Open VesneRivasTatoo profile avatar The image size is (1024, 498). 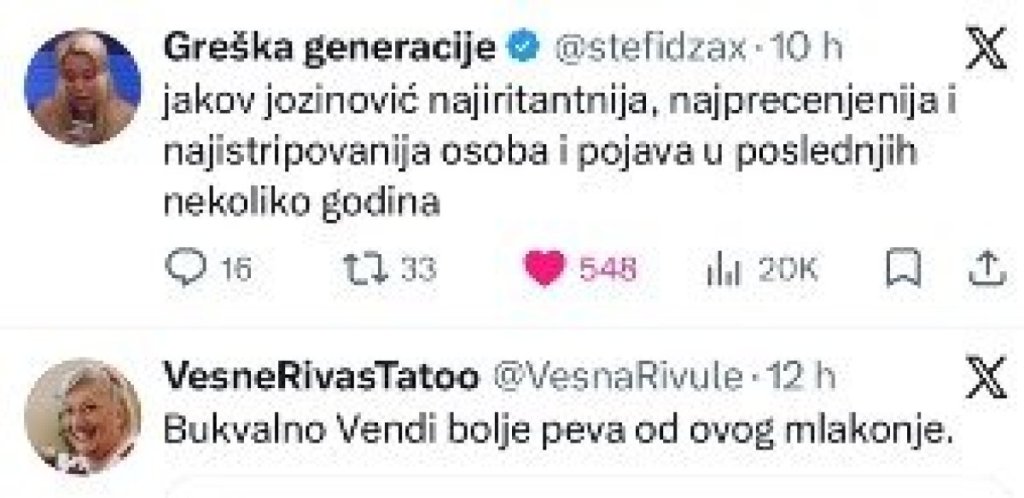tap(82, 415)
